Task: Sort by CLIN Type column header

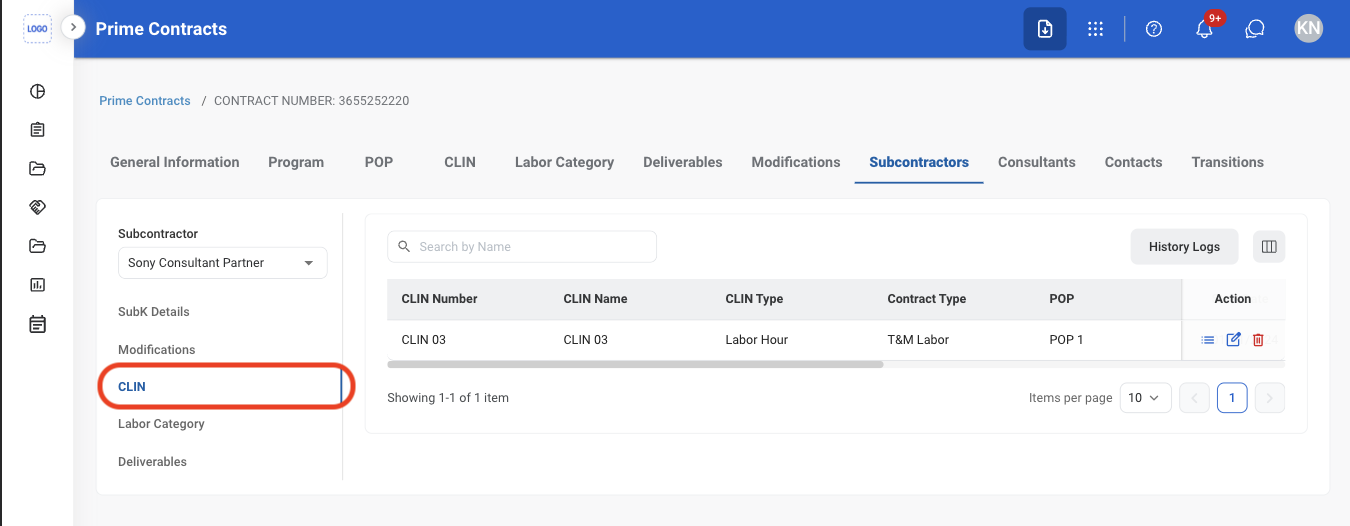Action: tap(754, 299)
